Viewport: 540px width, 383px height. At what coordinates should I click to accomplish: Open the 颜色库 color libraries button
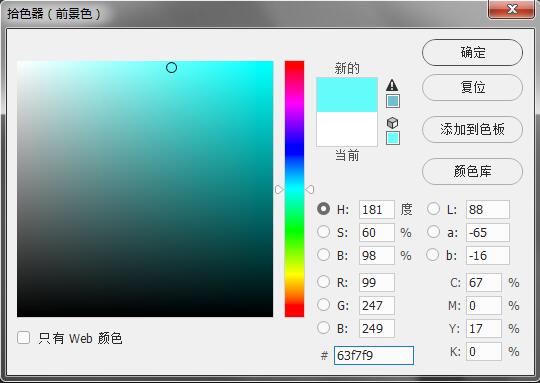click(x=472, y=172)
